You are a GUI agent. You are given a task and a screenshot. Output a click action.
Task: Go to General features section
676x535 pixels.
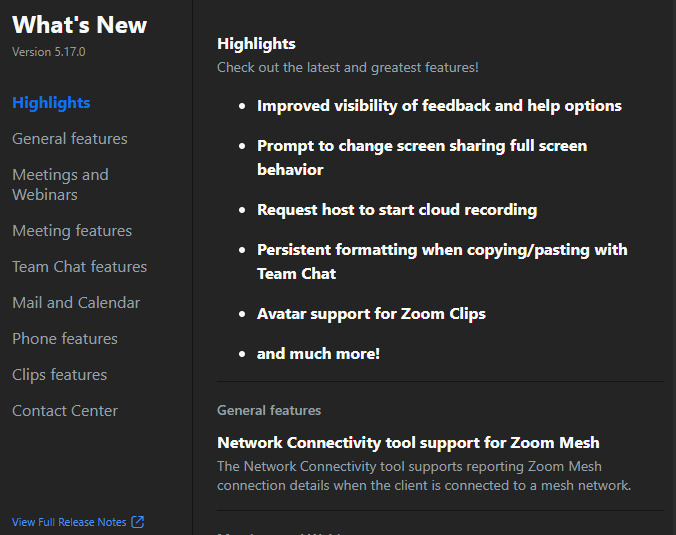click(x=70, y=139)
